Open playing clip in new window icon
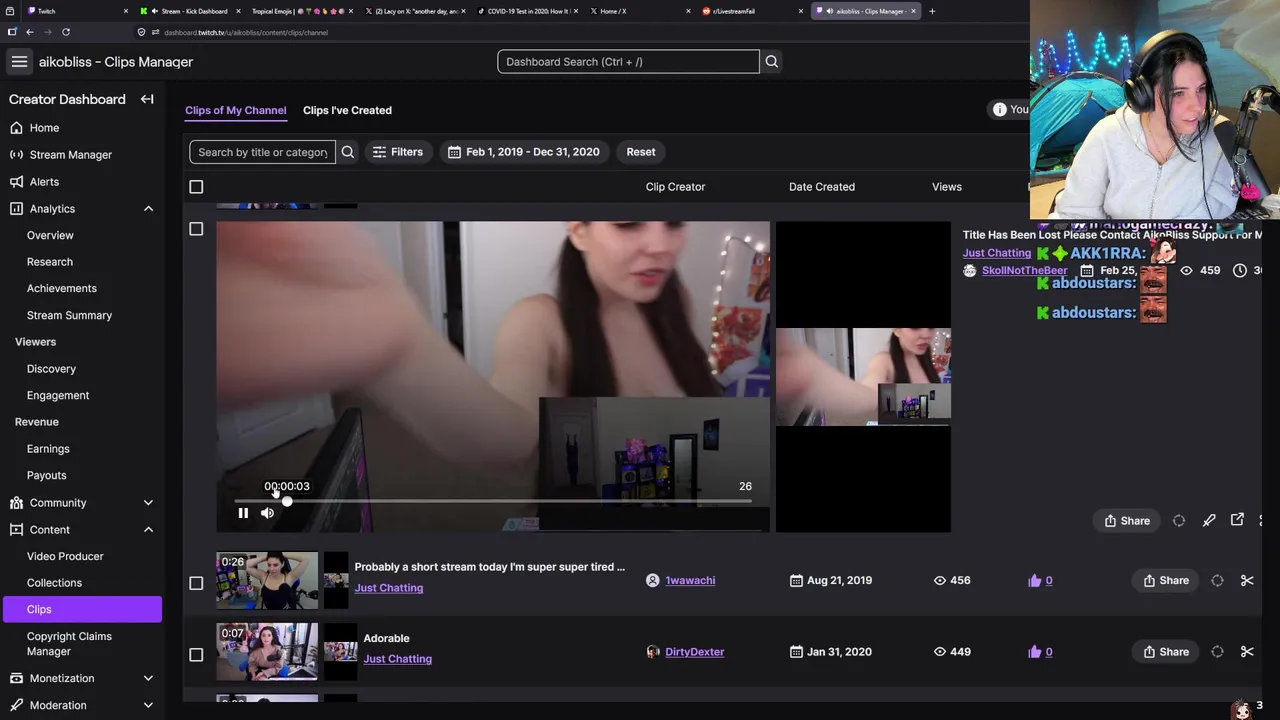The width and height of the screenshot is (1280, 720). (1237, 520)
